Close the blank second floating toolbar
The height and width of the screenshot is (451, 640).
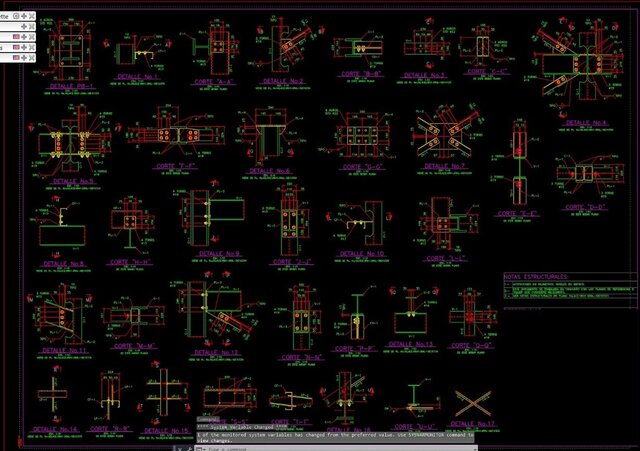point(31,27)
